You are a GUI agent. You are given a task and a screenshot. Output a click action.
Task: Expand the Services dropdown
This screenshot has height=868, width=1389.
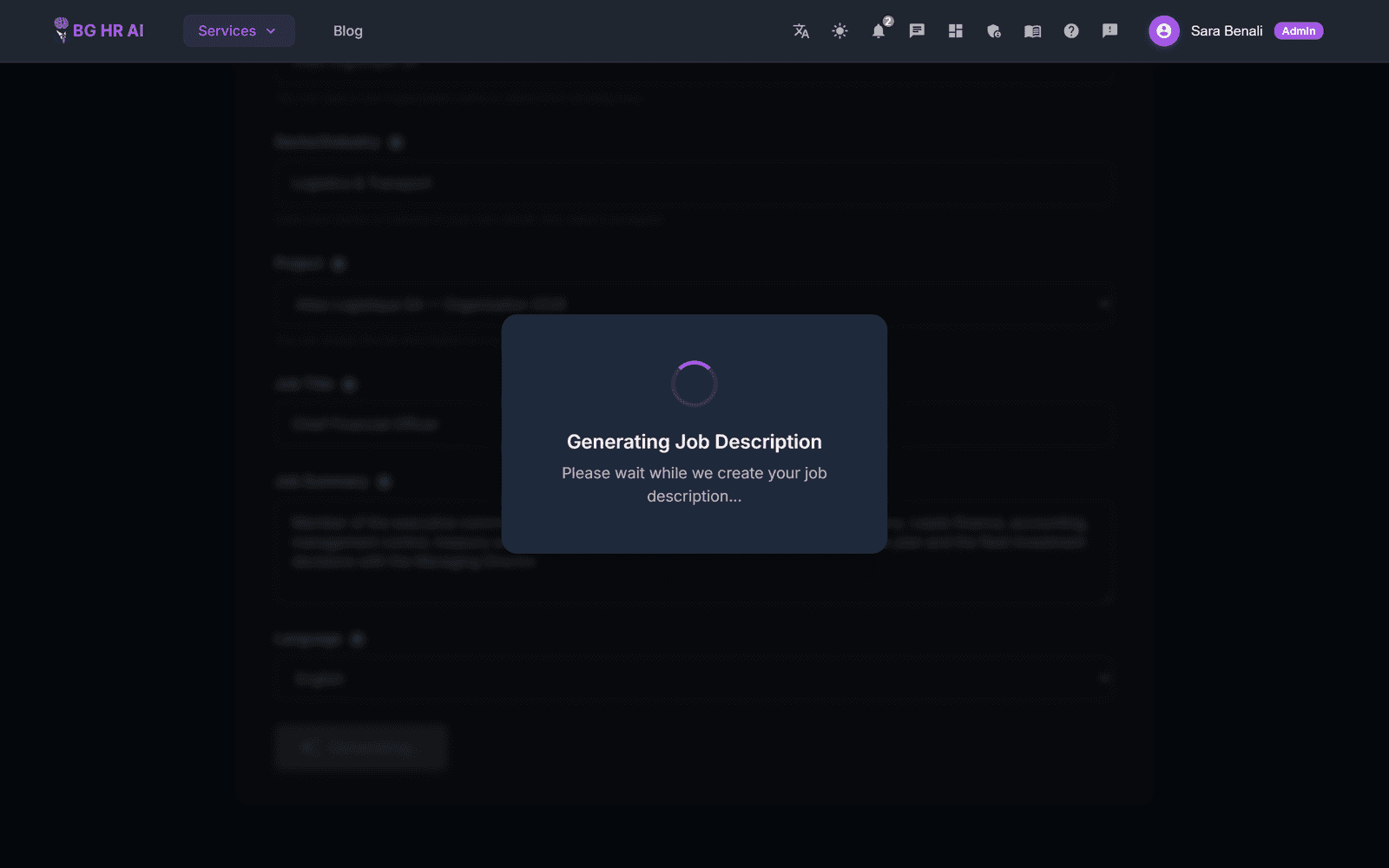(239, 31)
